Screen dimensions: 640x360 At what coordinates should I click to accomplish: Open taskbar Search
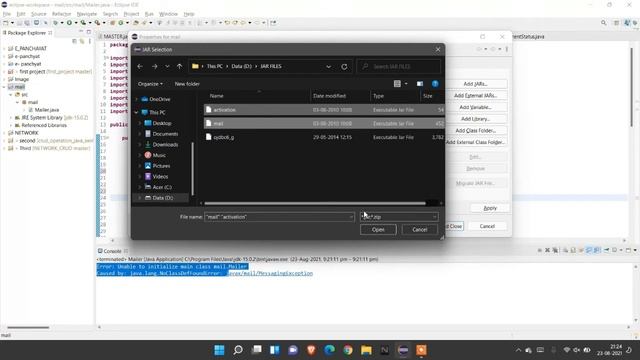[x=238, y=350]
